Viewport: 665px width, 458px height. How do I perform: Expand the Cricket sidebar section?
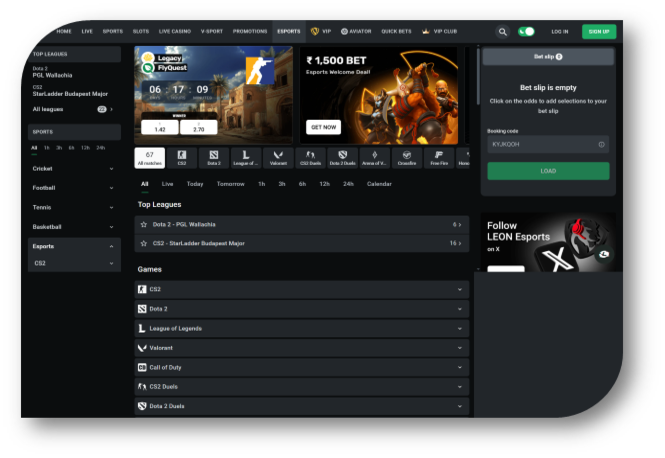click(x=74, y=169)
